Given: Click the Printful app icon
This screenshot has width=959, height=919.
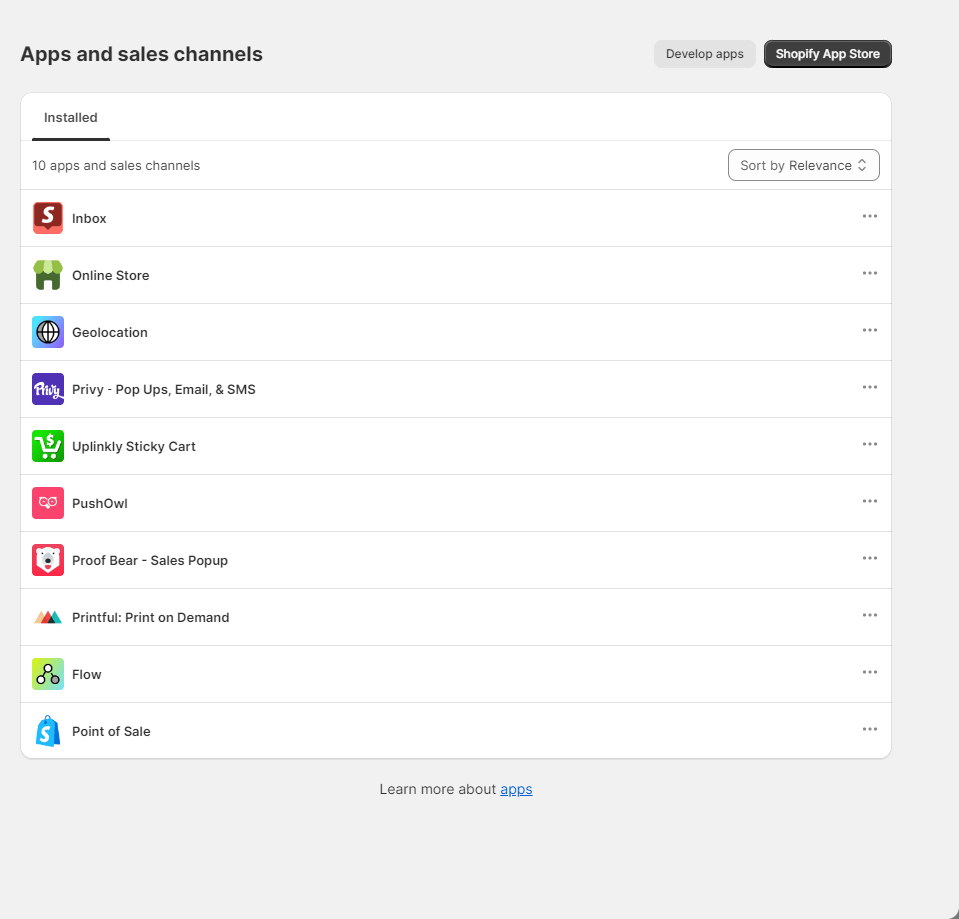Looking at the screenshot, I should click(48, 617).
